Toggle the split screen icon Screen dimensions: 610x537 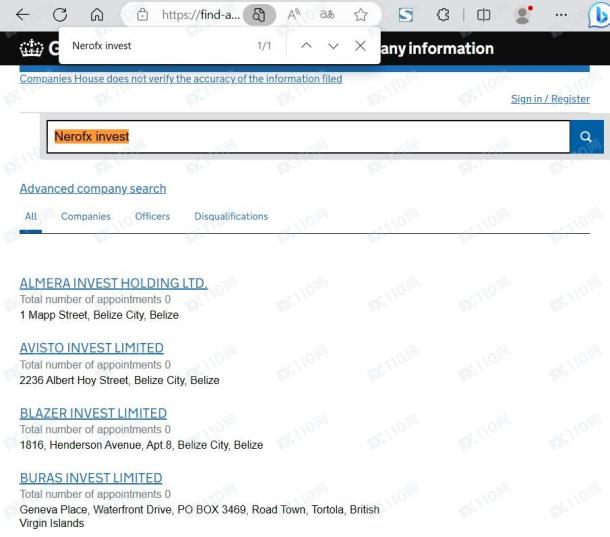[x=484, y=15]
